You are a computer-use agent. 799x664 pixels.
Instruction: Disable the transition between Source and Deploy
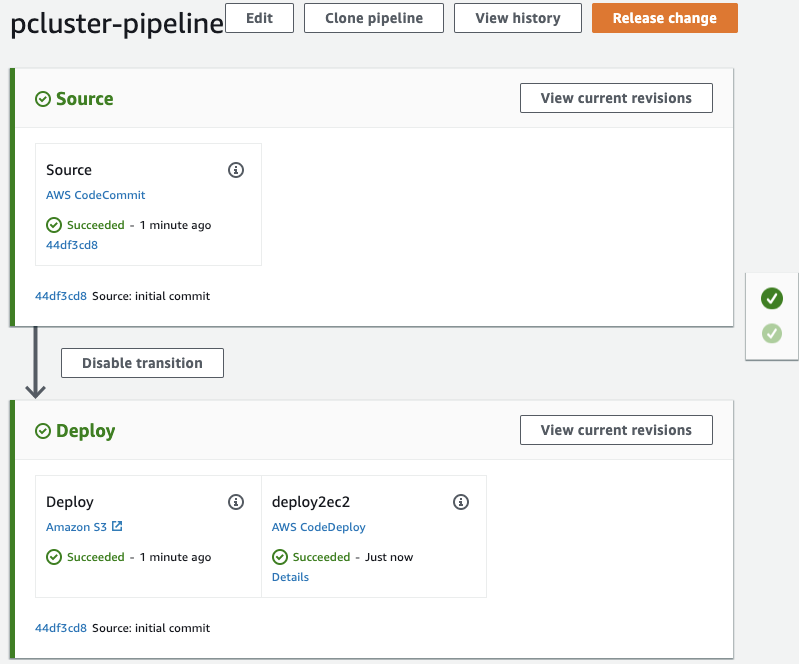pyautogui.click(x=142, y=363)
